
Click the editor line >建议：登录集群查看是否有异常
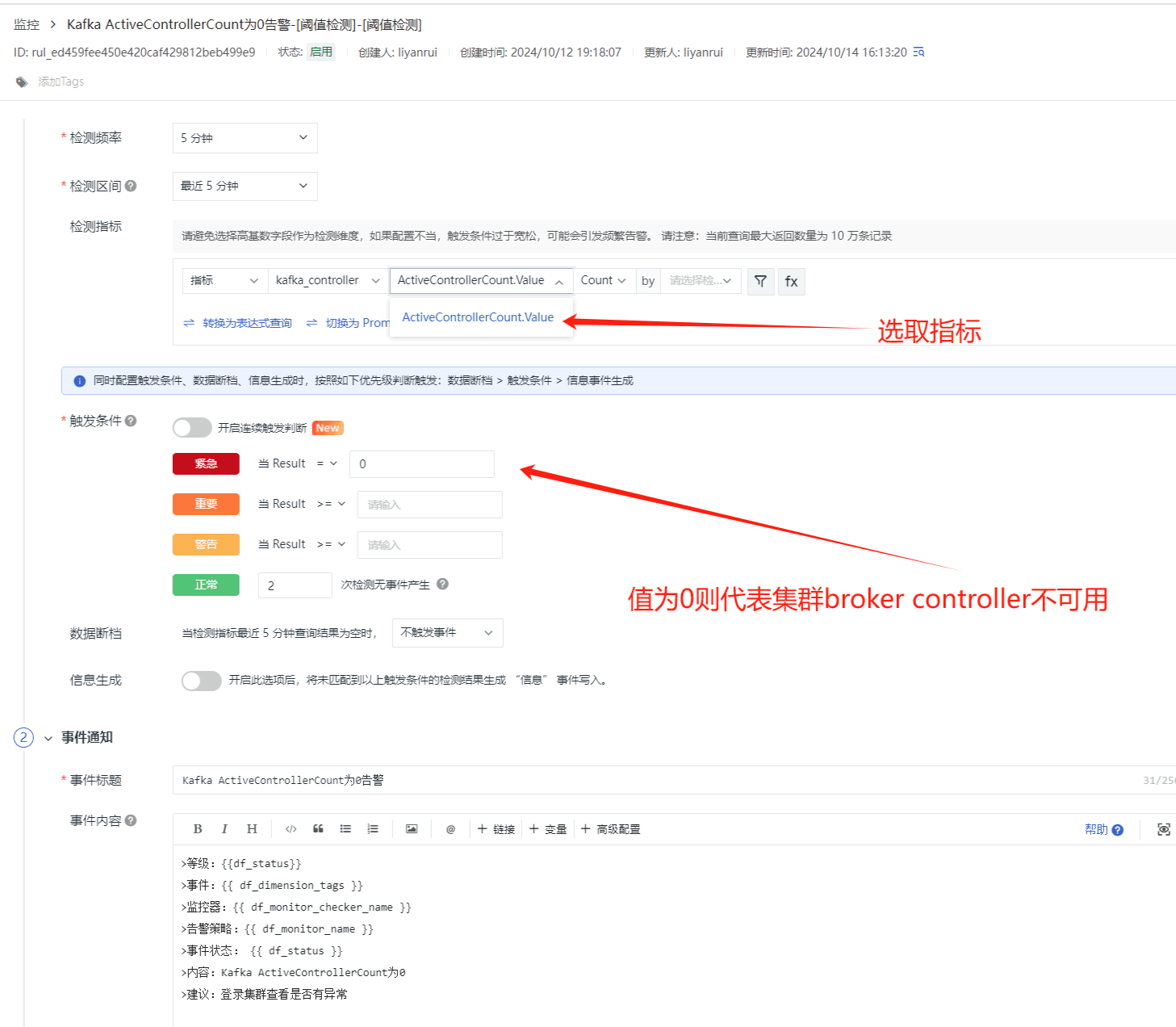[x=265, y=994]
